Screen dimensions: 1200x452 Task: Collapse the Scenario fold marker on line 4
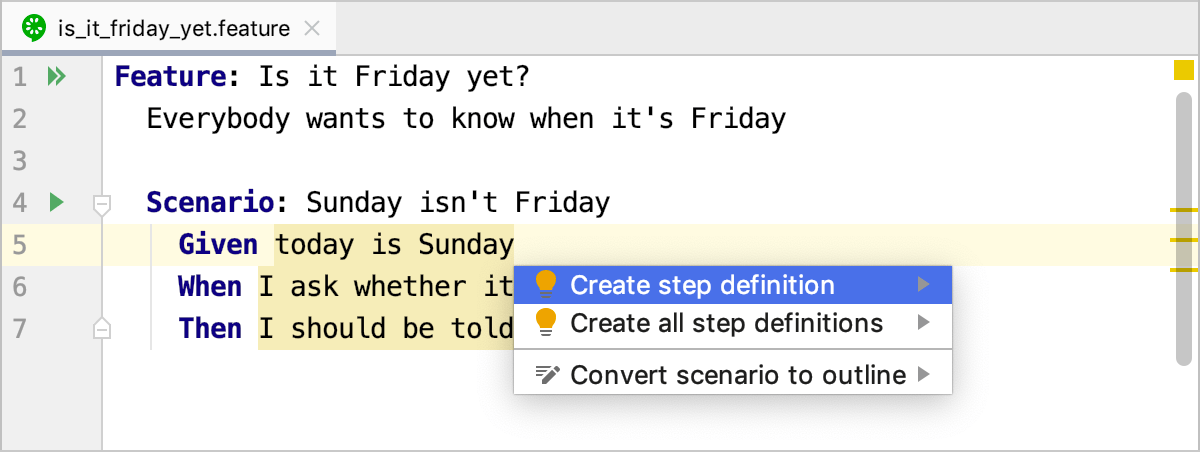point(101,204)
